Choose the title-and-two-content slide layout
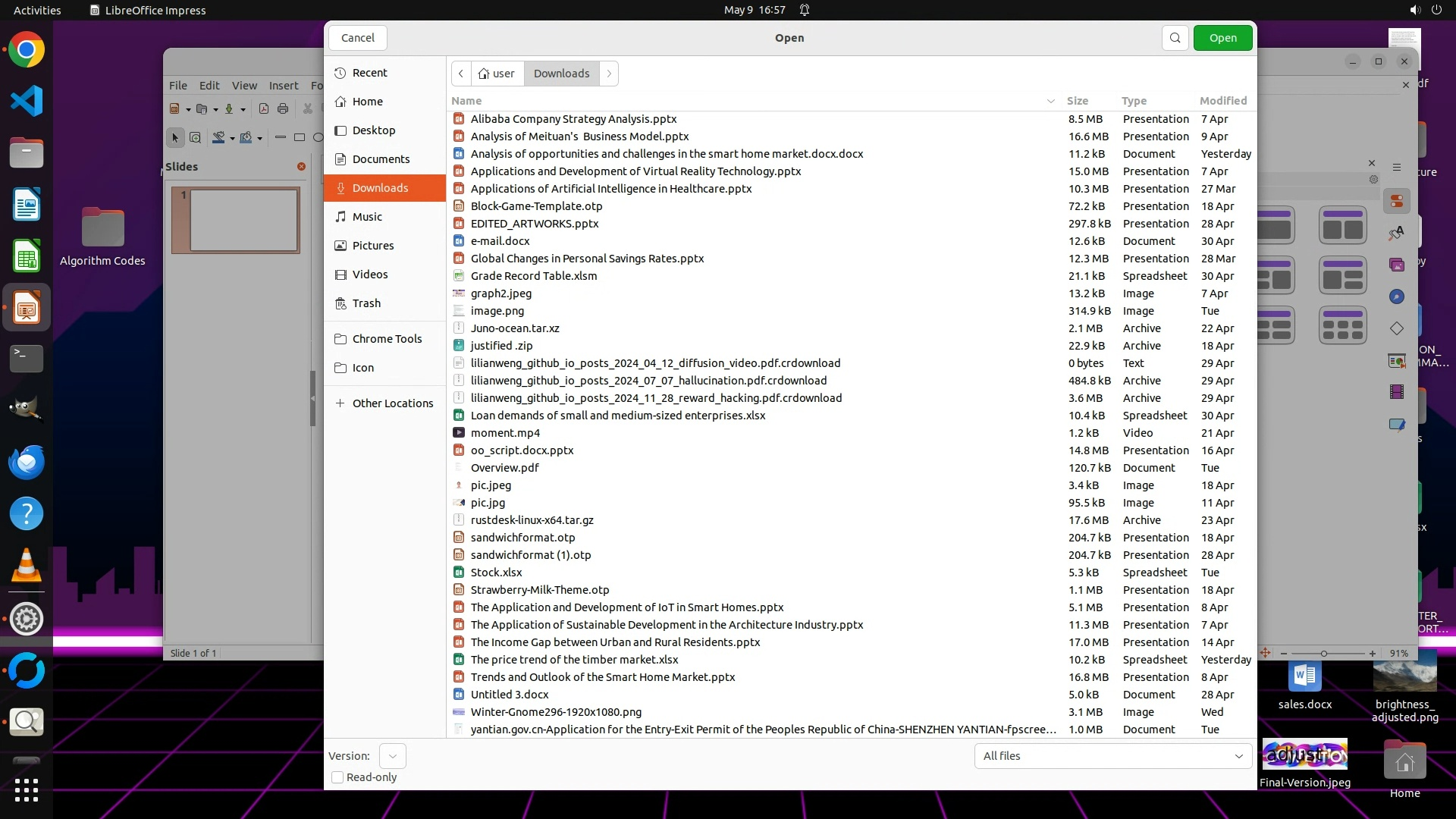1456x819 pixels. pyautogui.click(x=1342, y=226)
